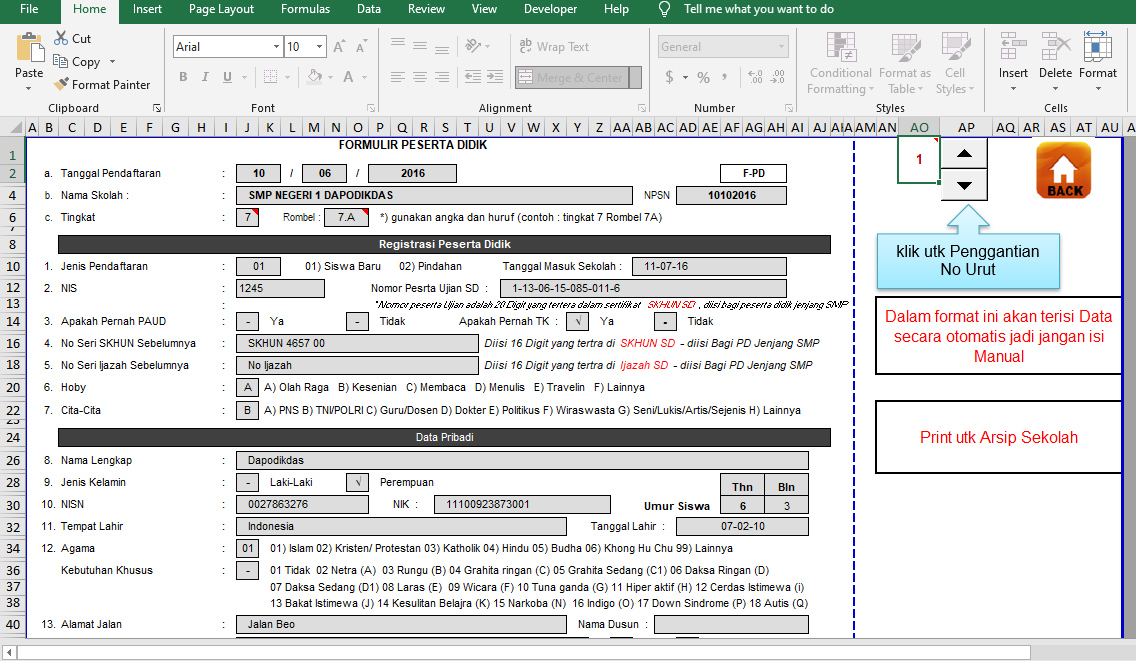The width and height of the screenshot is (1136, 661).
Task: Activate the Format Painter brush
Action: pos(62,84)
